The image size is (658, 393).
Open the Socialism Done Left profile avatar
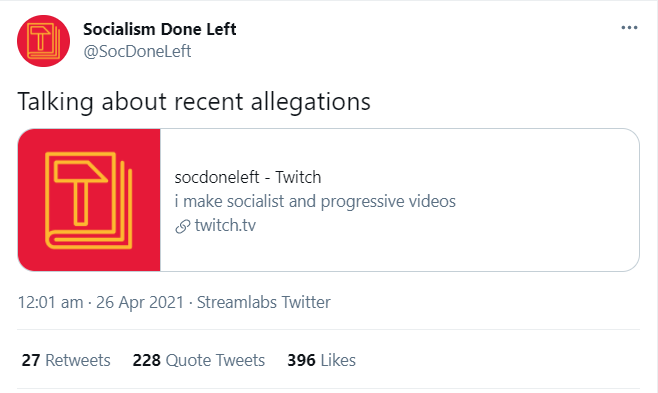click(x=43, y=41)
